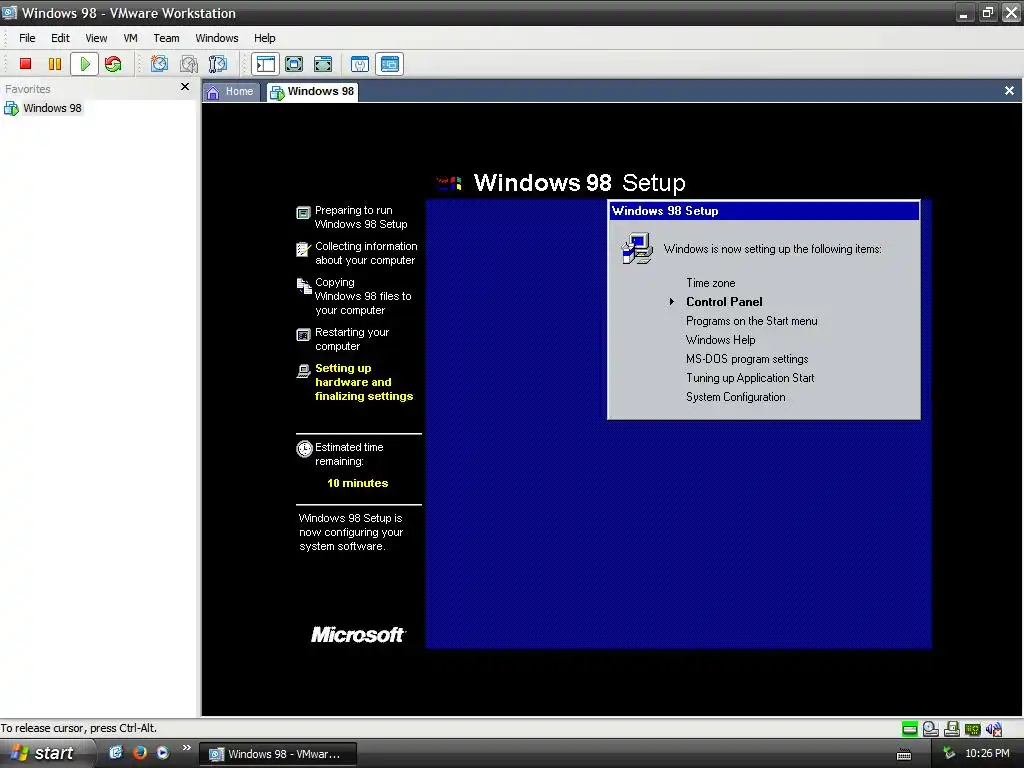This screenshot has width=1024, height=768.
Task: Select the Windows 98 tab
Action: [312, 91]
